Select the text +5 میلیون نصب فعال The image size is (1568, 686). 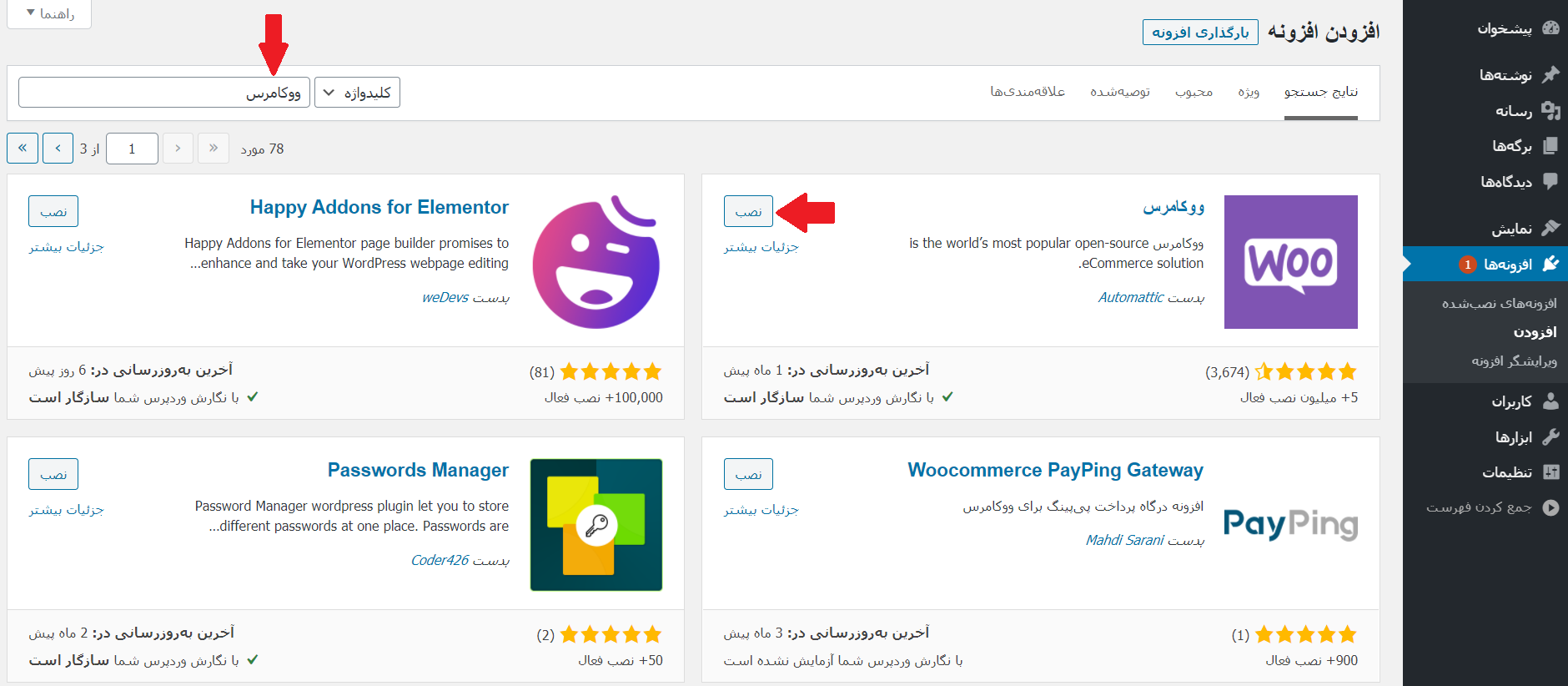pyautogui.click(x=1299, y=398)
